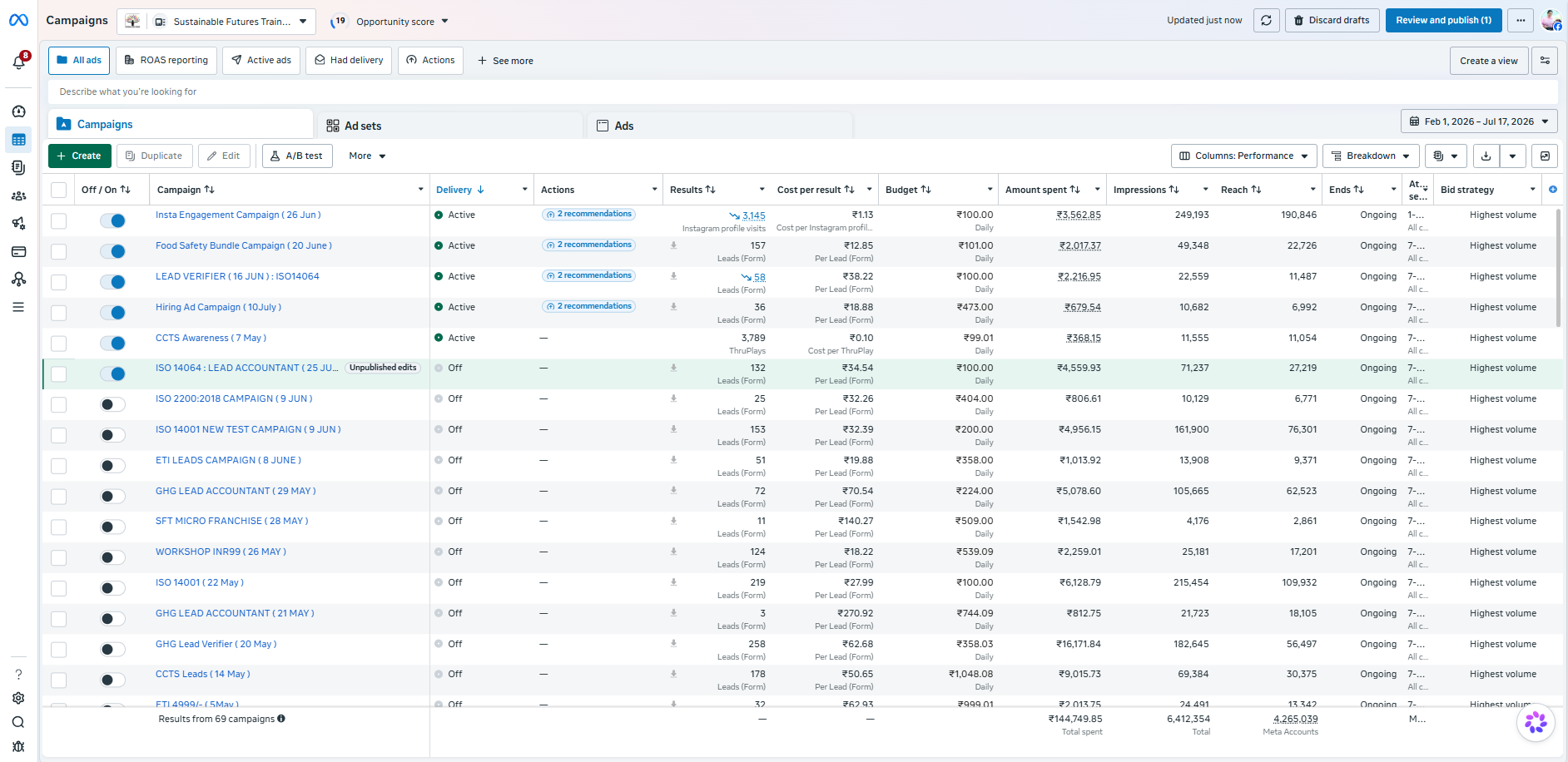Viewport: 1568px width, 762px height.
Task: Open the help question mark icon
Action: click(x=18, y=675)
